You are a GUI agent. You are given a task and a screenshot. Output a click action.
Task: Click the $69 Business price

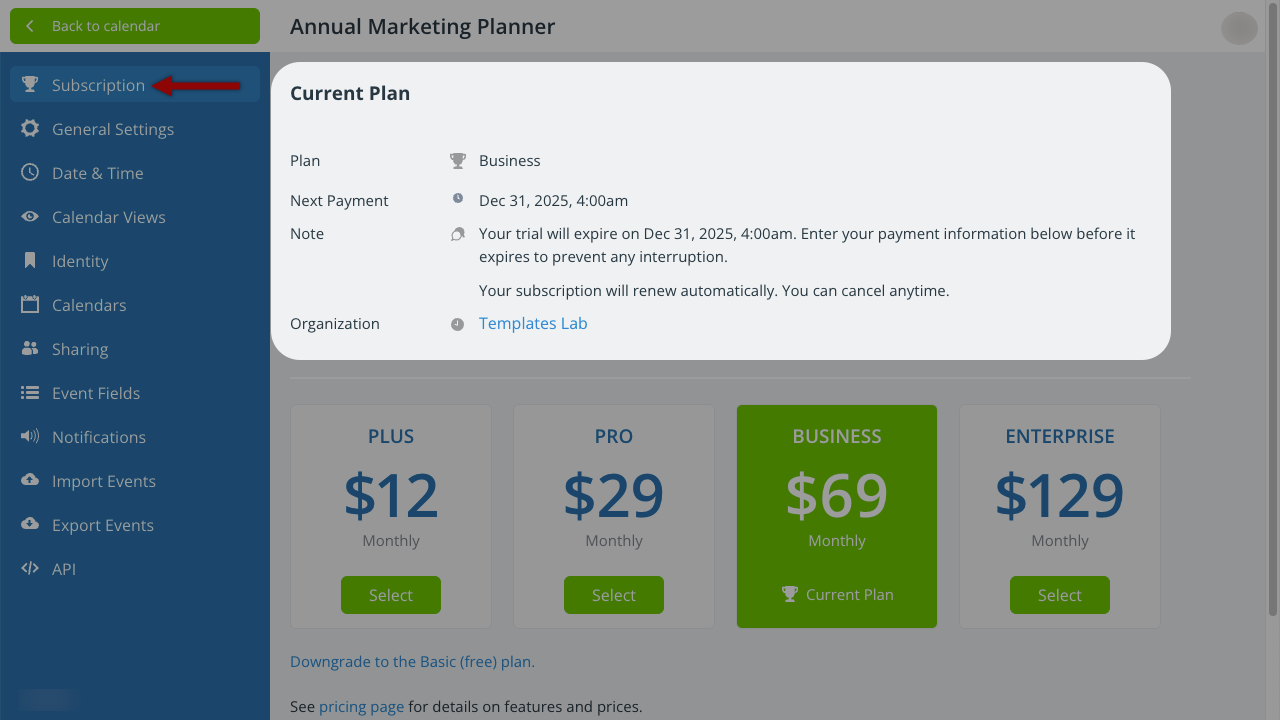click(x=837, y=495)
